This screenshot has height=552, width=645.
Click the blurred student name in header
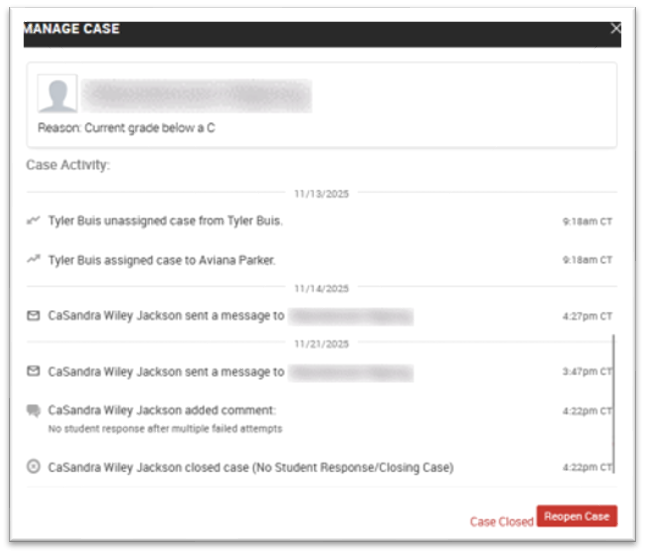click(197, 95)
